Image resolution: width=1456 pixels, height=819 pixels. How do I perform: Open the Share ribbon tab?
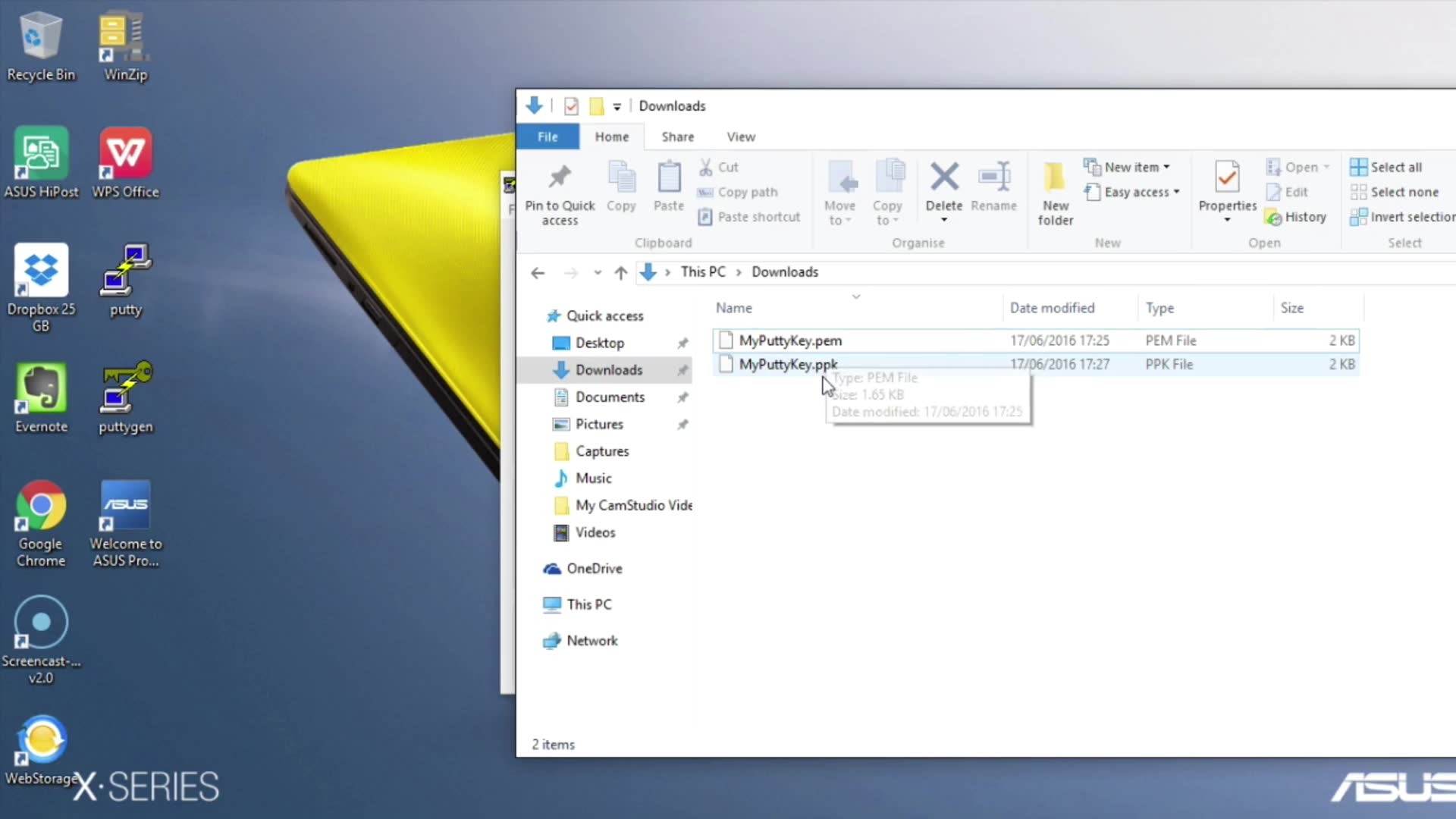(677, 136)
